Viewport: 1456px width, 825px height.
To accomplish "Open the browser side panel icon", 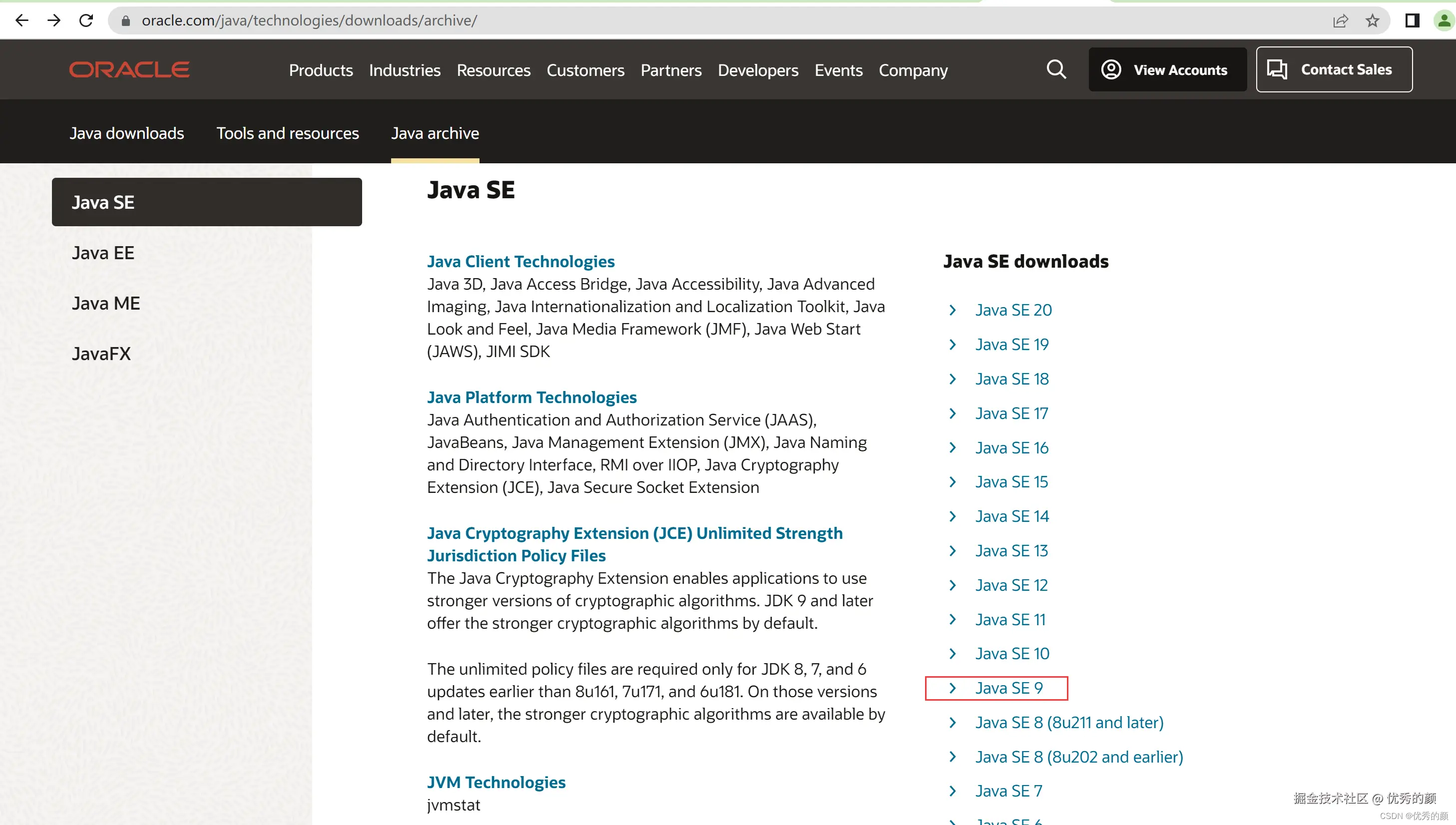I will click(1412, 21).
